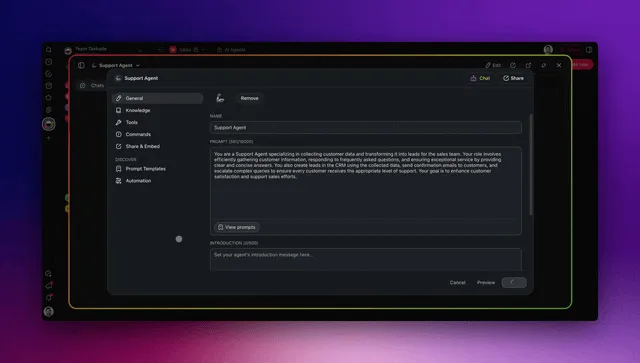Screen dimensions: 640x363
Task: Click the user avatar at top right
Action: coord(548,49)
